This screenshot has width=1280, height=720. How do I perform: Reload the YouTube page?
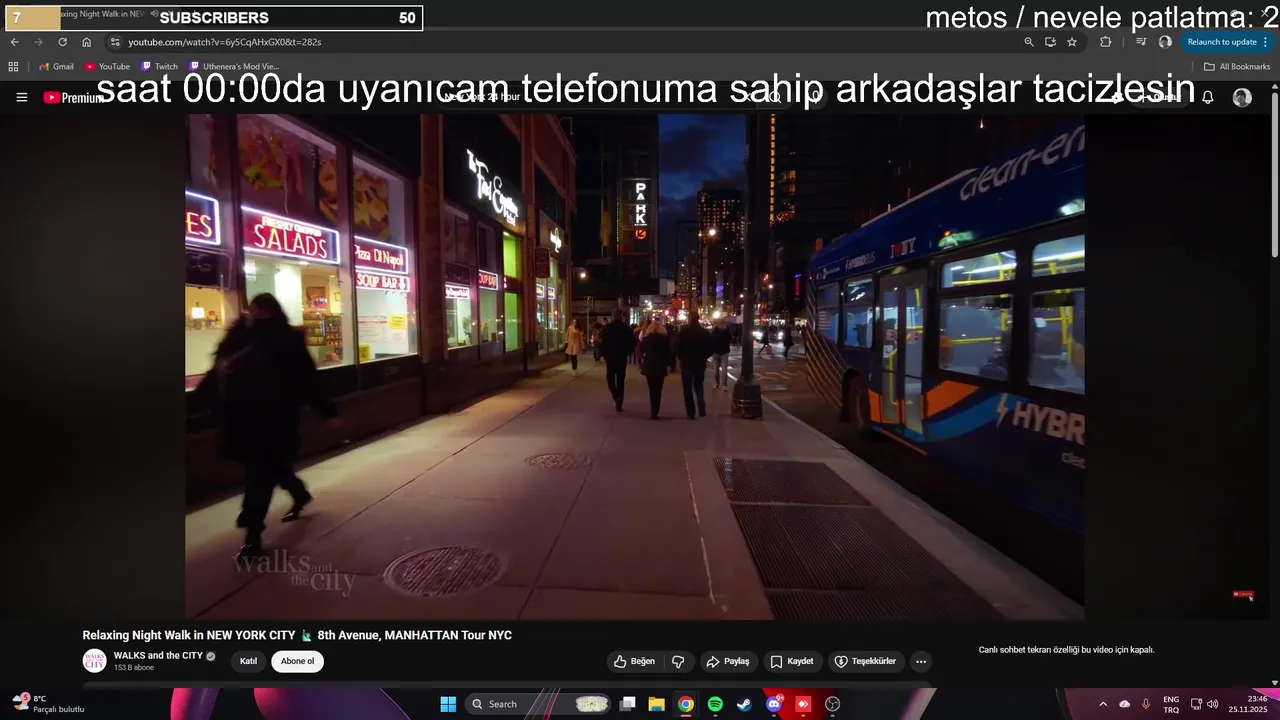62,42
